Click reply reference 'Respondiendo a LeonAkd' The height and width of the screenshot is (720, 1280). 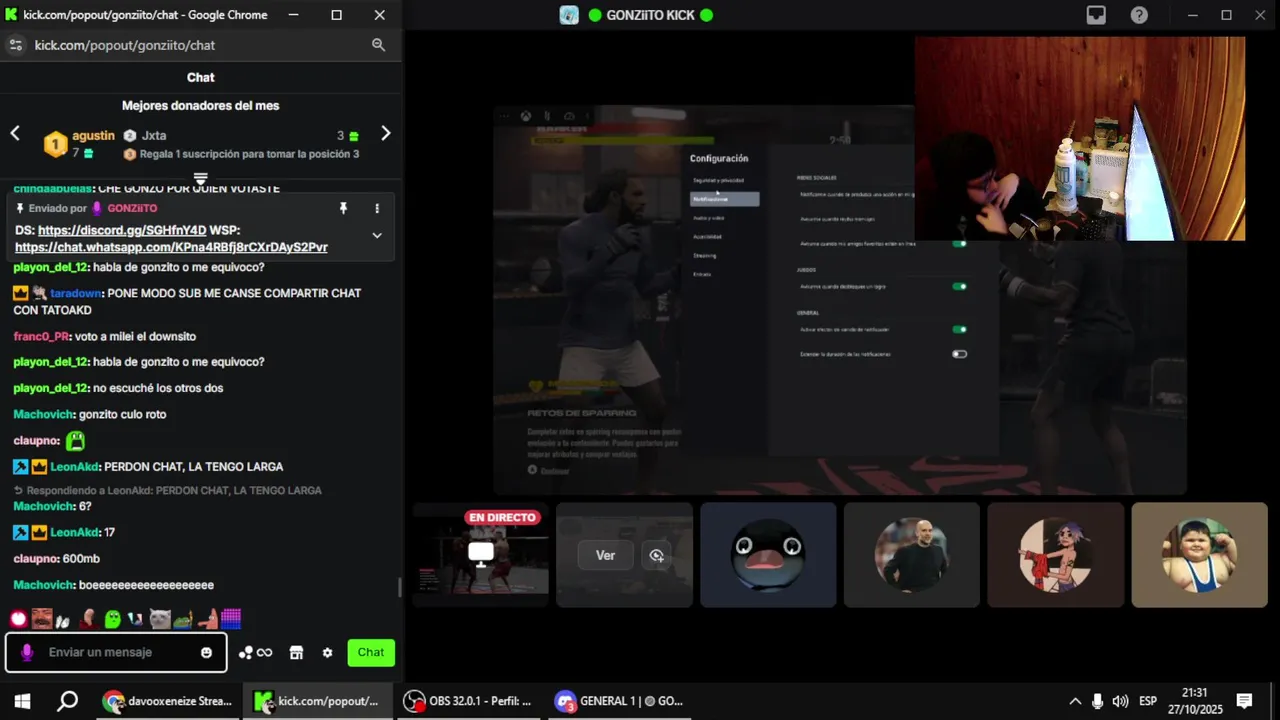pos(167,490)
